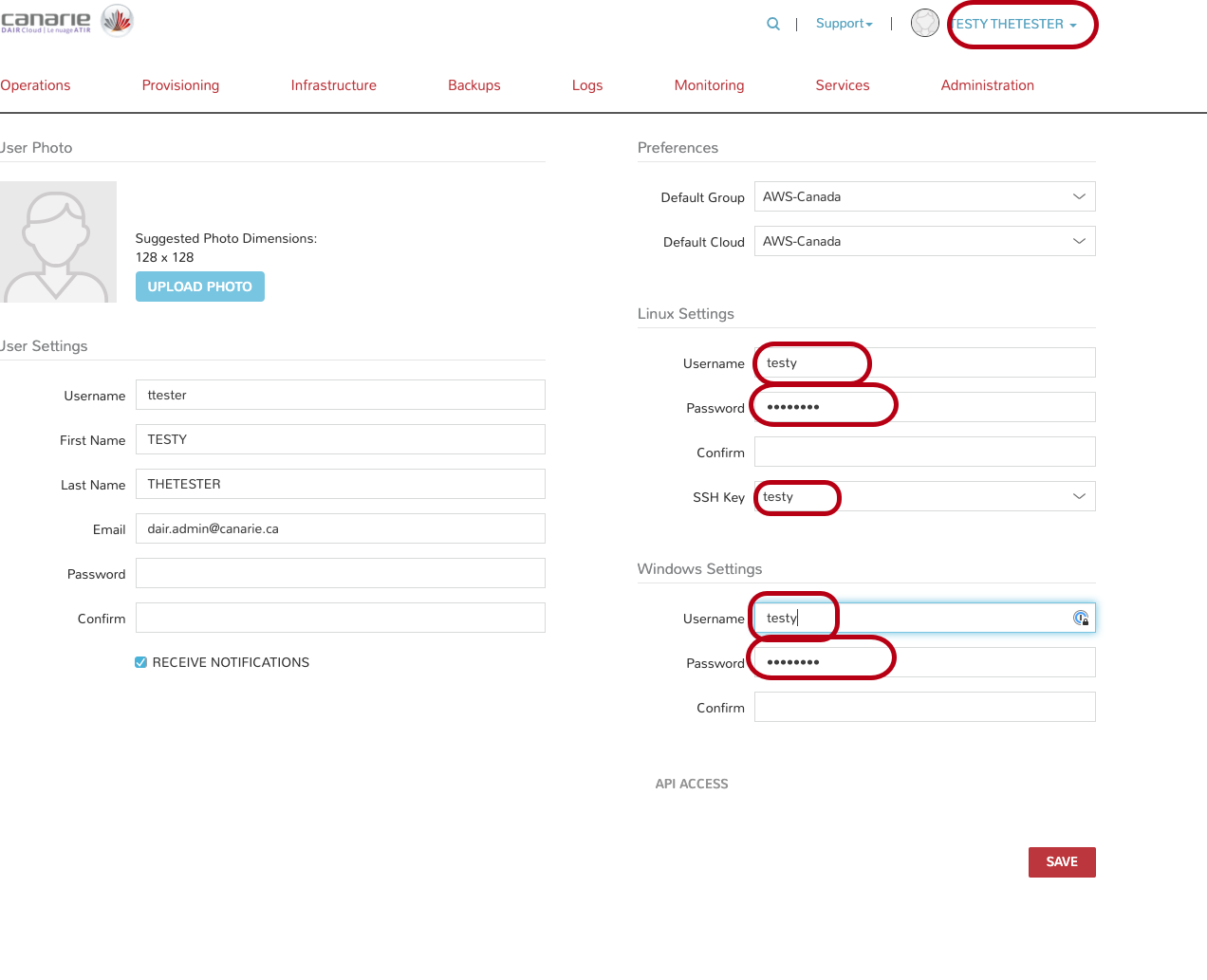The height and width of the screenshot is (980, 1207).
Task: Open the Support menu
Action: coord(844,24)
